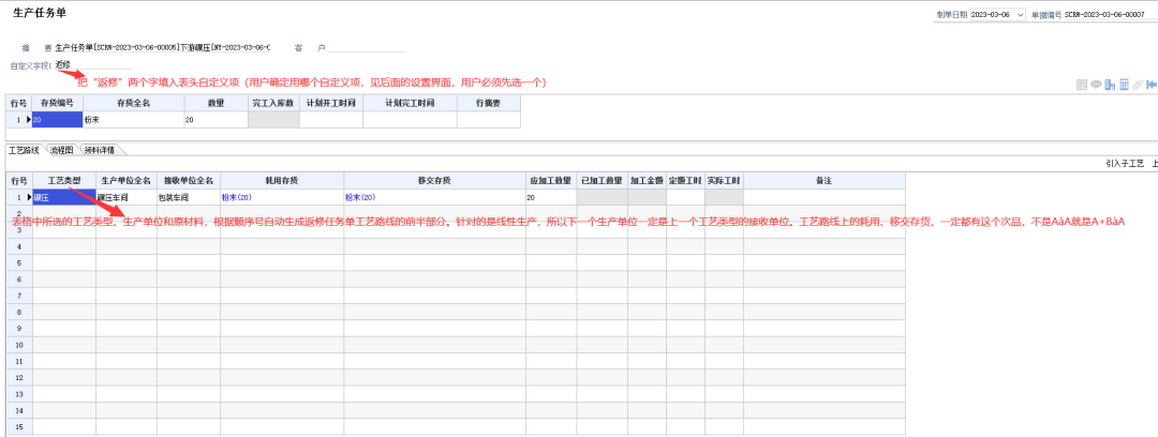The height and width of the screenshot is (437, 1158).
Task: Click the 生产单位全名 column header
Action: 125,180
